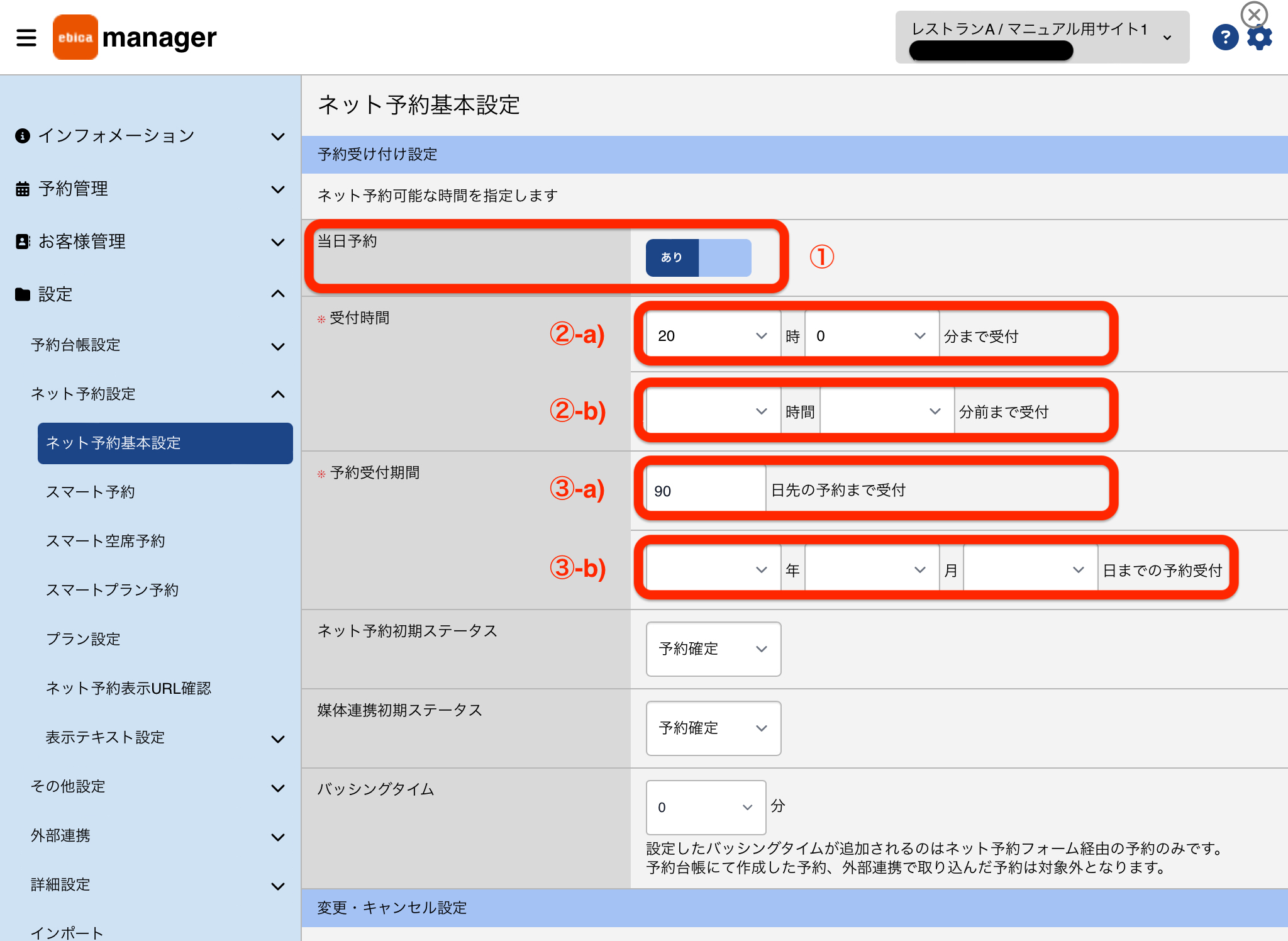Viewport: 1288px width, 941px height.
Task: Open the 月 month dropdown
Action: click(x=872, y=570)
